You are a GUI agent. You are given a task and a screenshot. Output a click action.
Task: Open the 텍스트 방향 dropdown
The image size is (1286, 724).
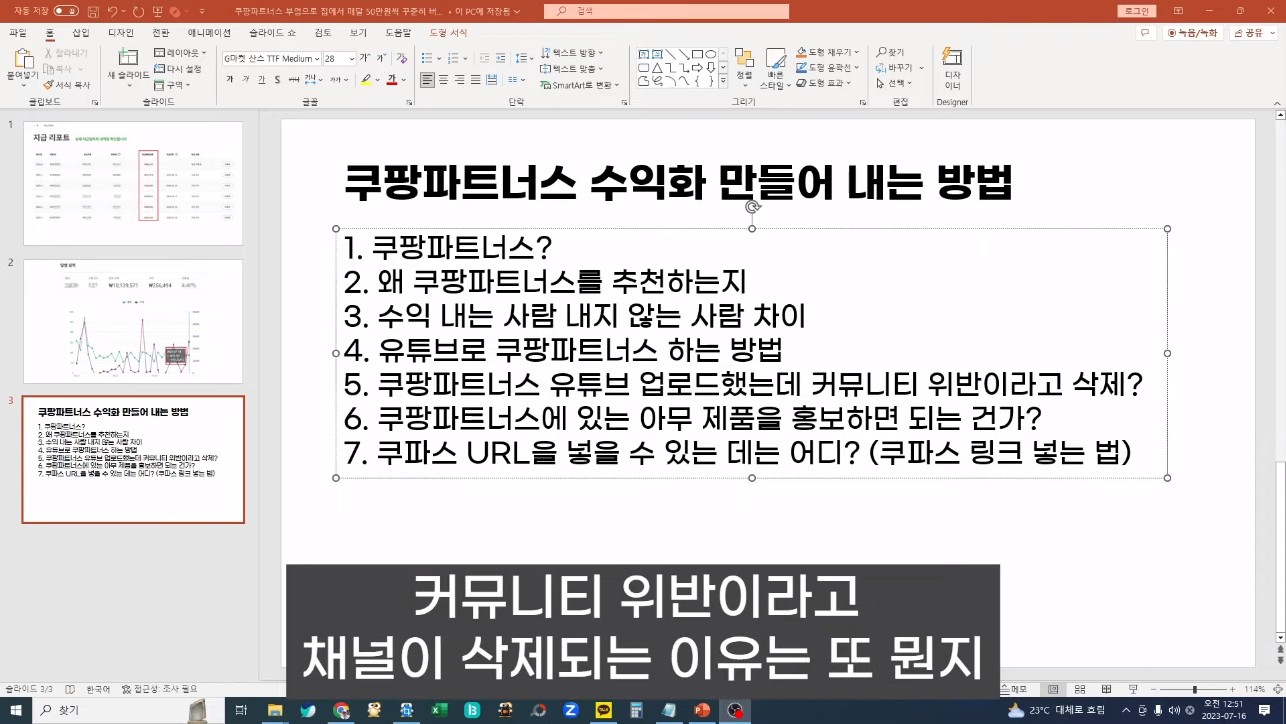pos(573,53)
